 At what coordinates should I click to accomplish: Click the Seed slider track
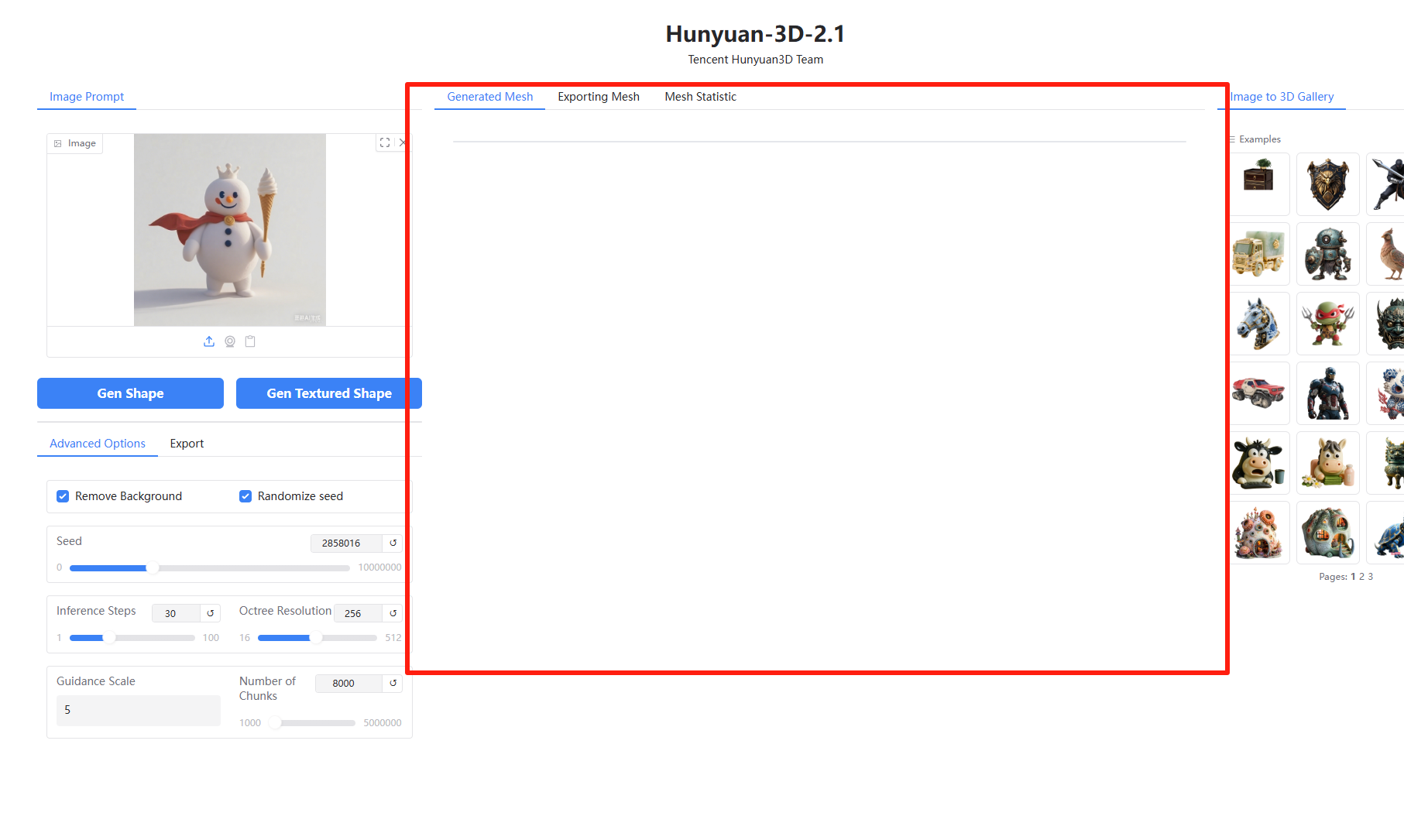(210, 568)
